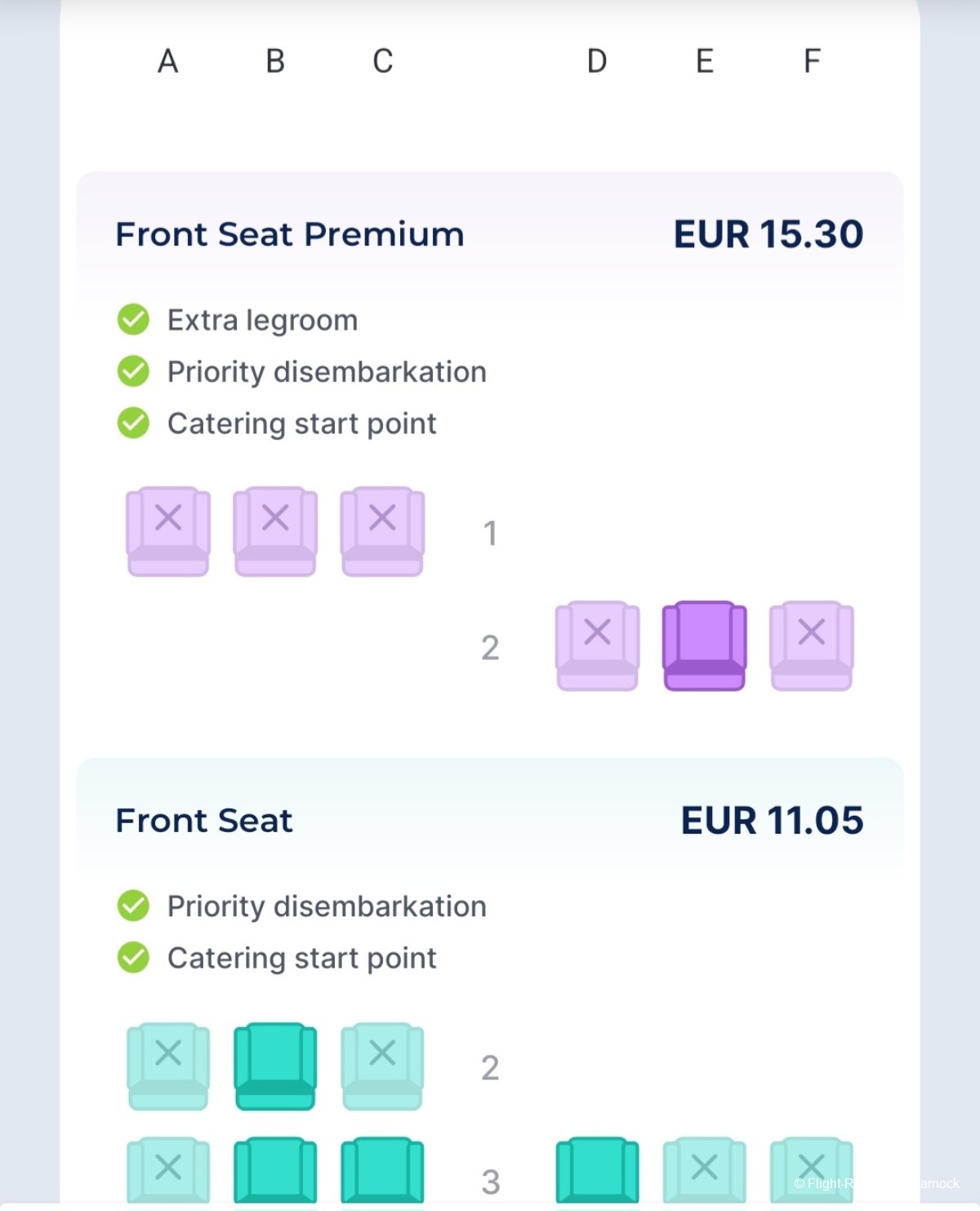The height and width of the screenshot is (1211, 980).
Task: Click unavailable premium seat 1C
Action: [382, 531]
